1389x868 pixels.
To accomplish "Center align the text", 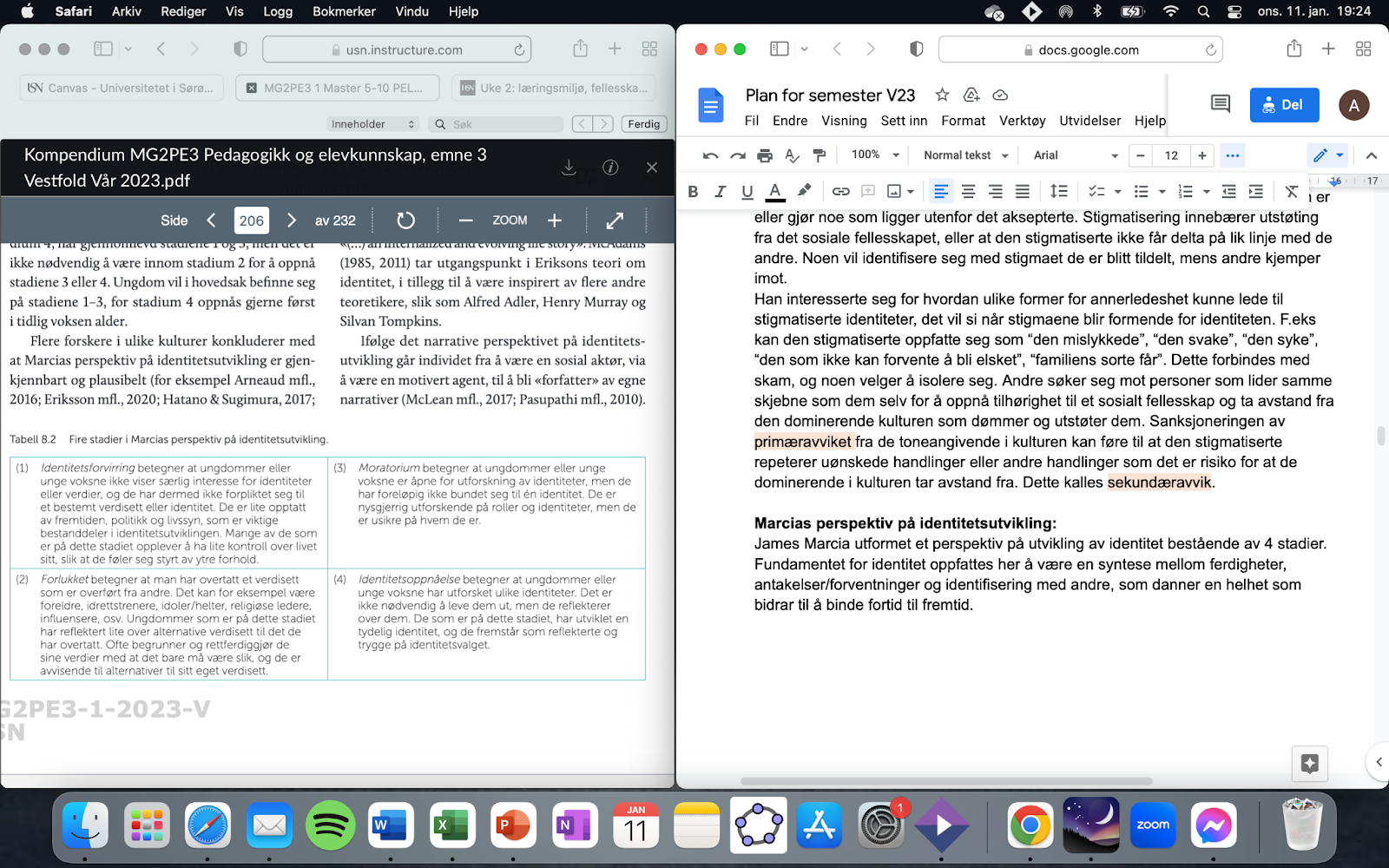I will click(x=969, y=191).
